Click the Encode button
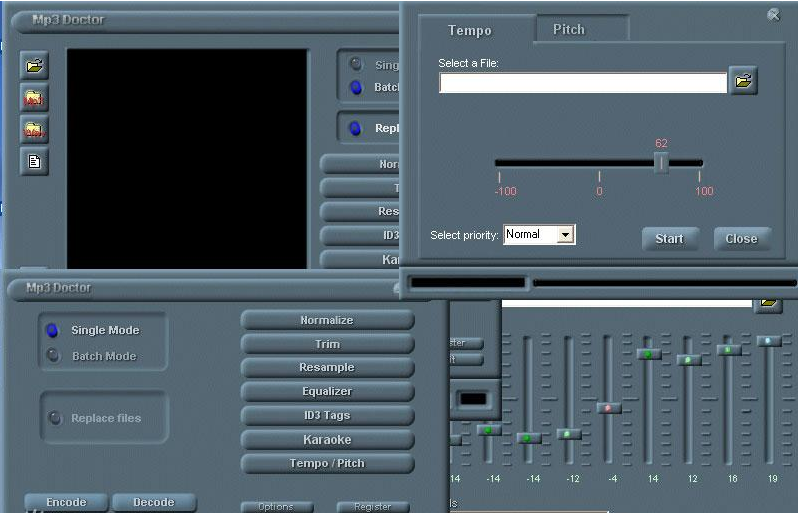The image size is (798, 513). pyautogui.click(x=66, y=502)
